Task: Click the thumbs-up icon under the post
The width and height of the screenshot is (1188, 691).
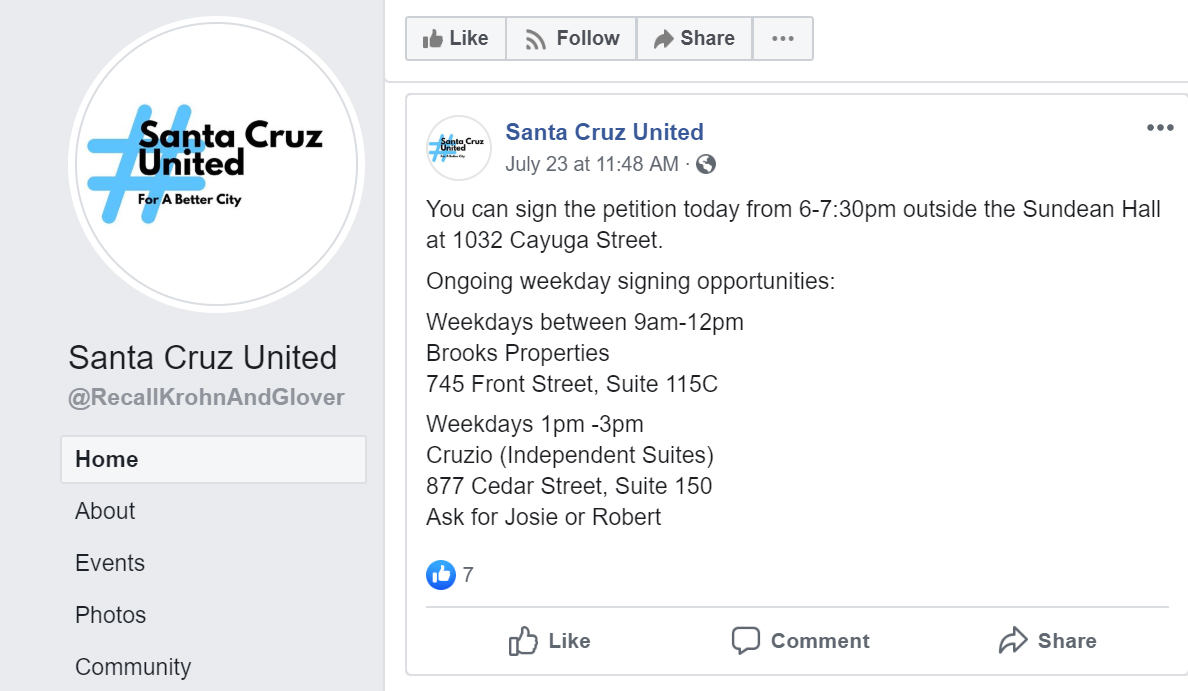Action: coord(524,641)
